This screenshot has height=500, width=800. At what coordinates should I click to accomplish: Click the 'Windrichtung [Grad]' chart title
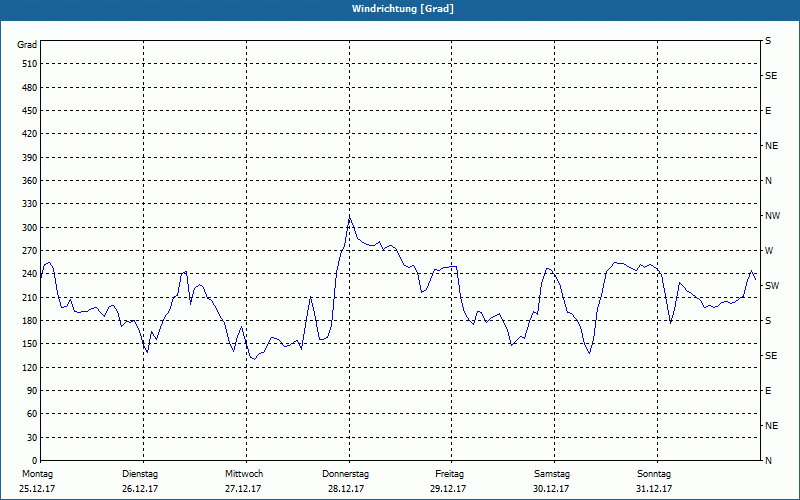(403, 9)
